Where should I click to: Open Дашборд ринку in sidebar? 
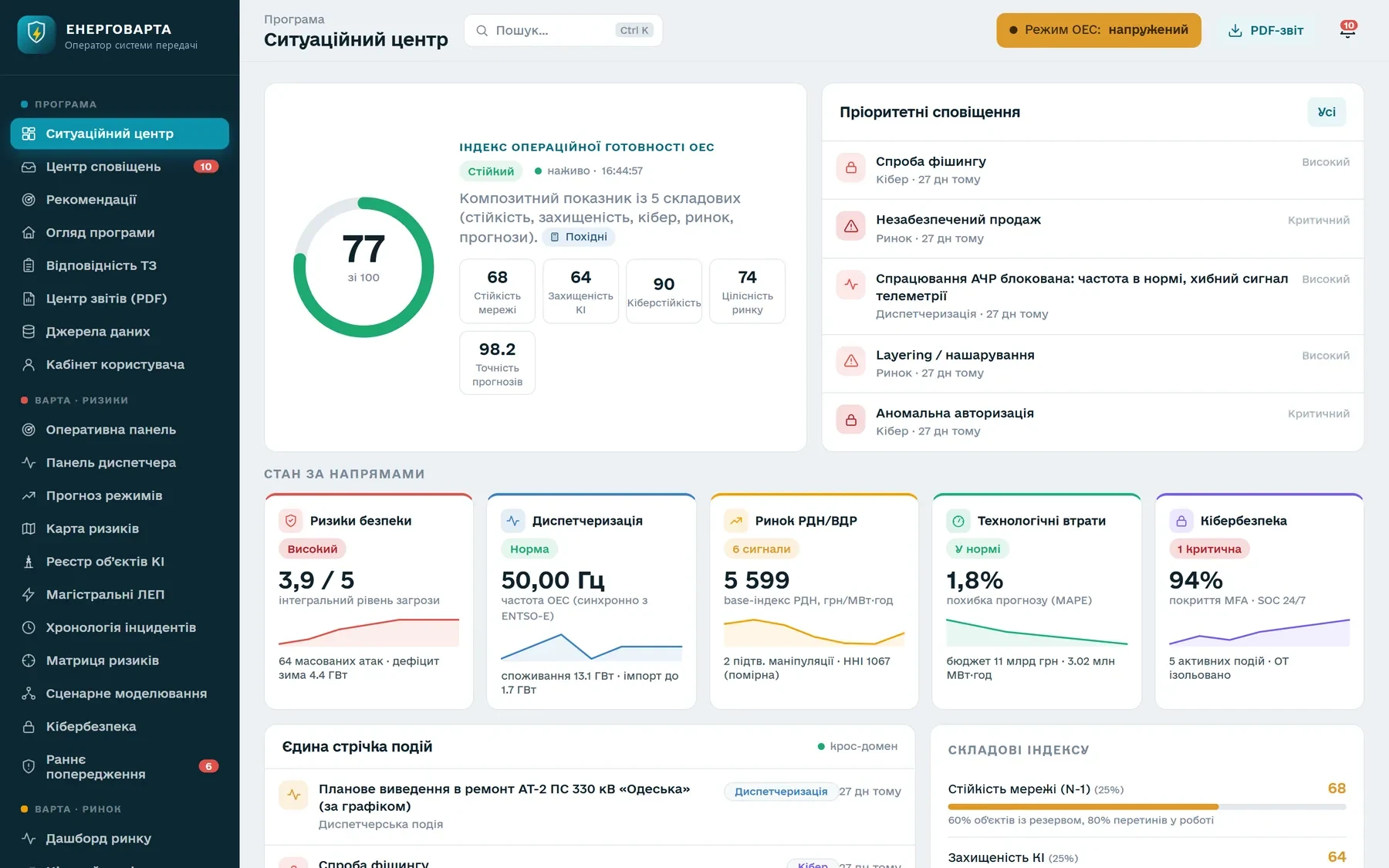coord(120,839)
